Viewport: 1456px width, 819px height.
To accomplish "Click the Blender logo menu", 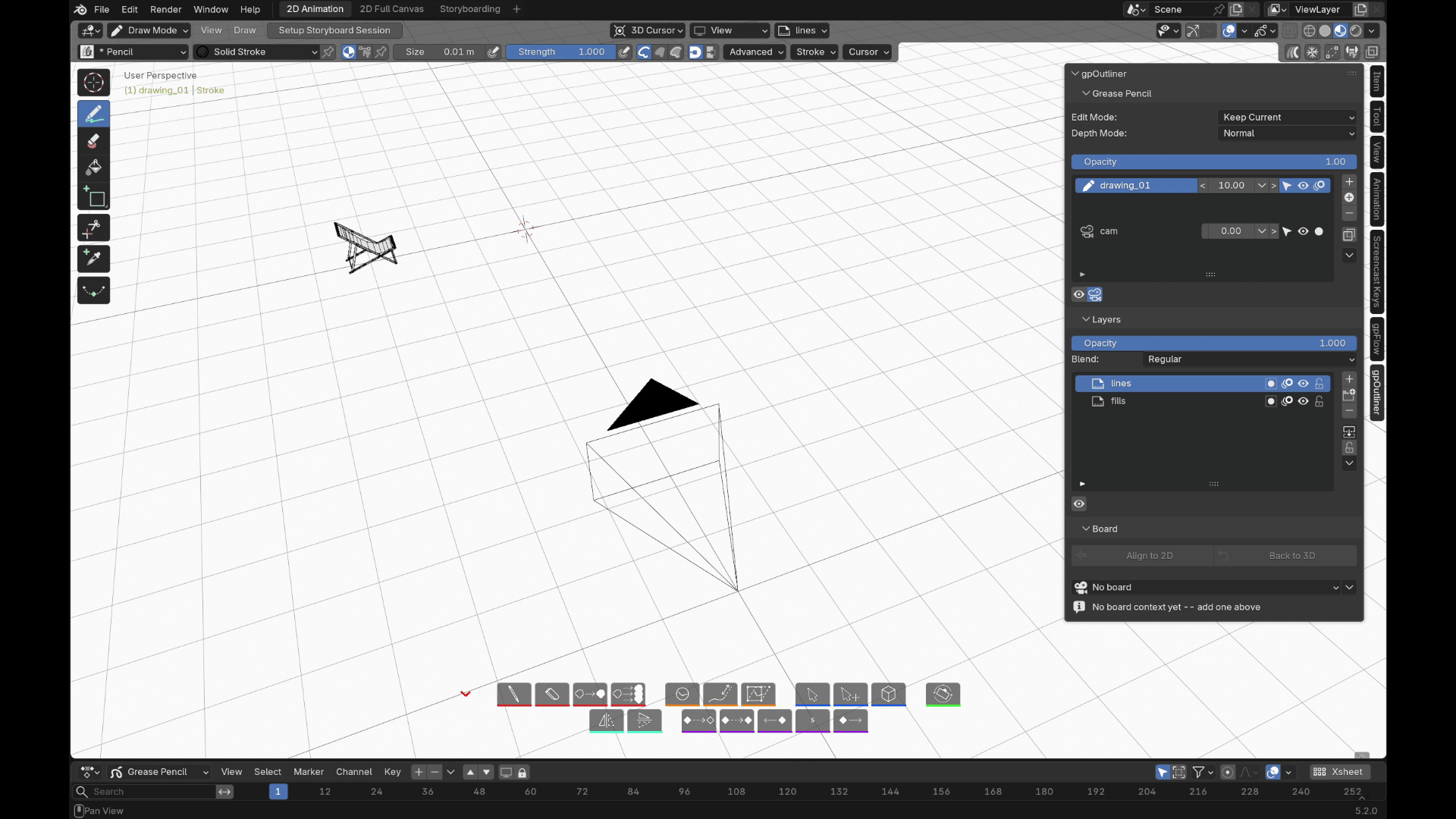I will (80, 9).
